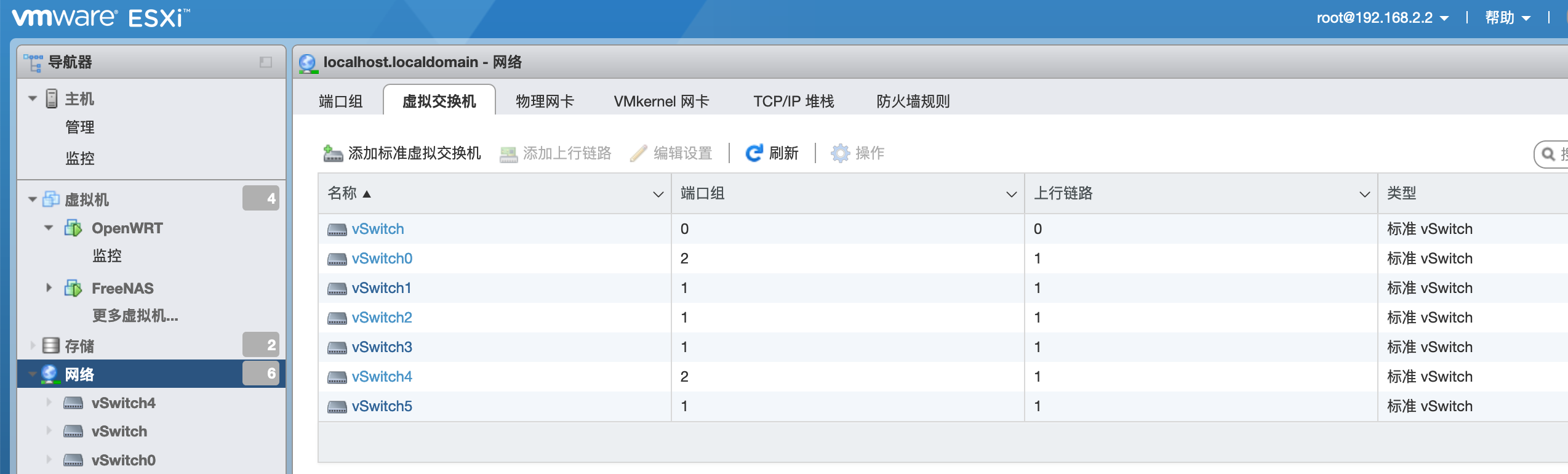Minimize the Navigator panel
The height and width of the screenshot is (474, 1568).
click(266, 62)
